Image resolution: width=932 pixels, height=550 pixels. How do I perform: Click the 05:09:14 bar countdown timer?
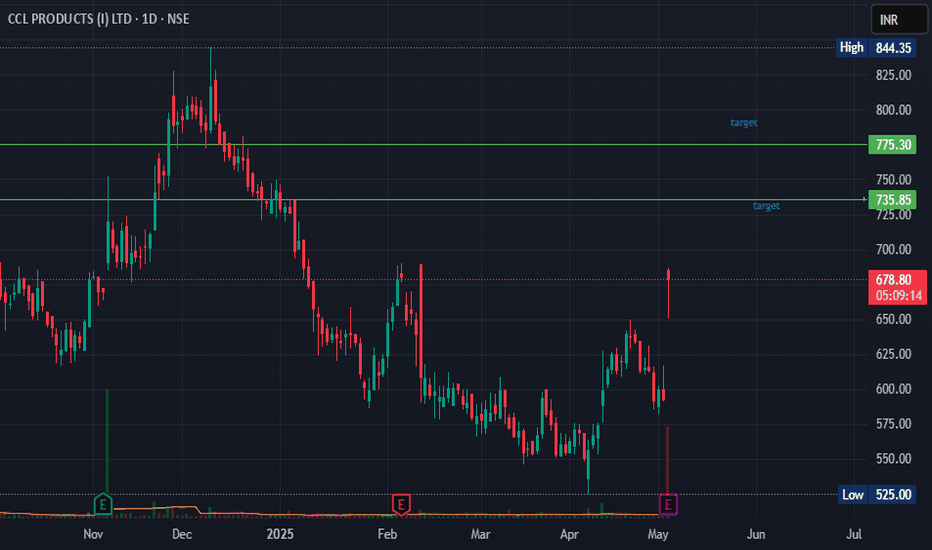(x=897, y=296)
